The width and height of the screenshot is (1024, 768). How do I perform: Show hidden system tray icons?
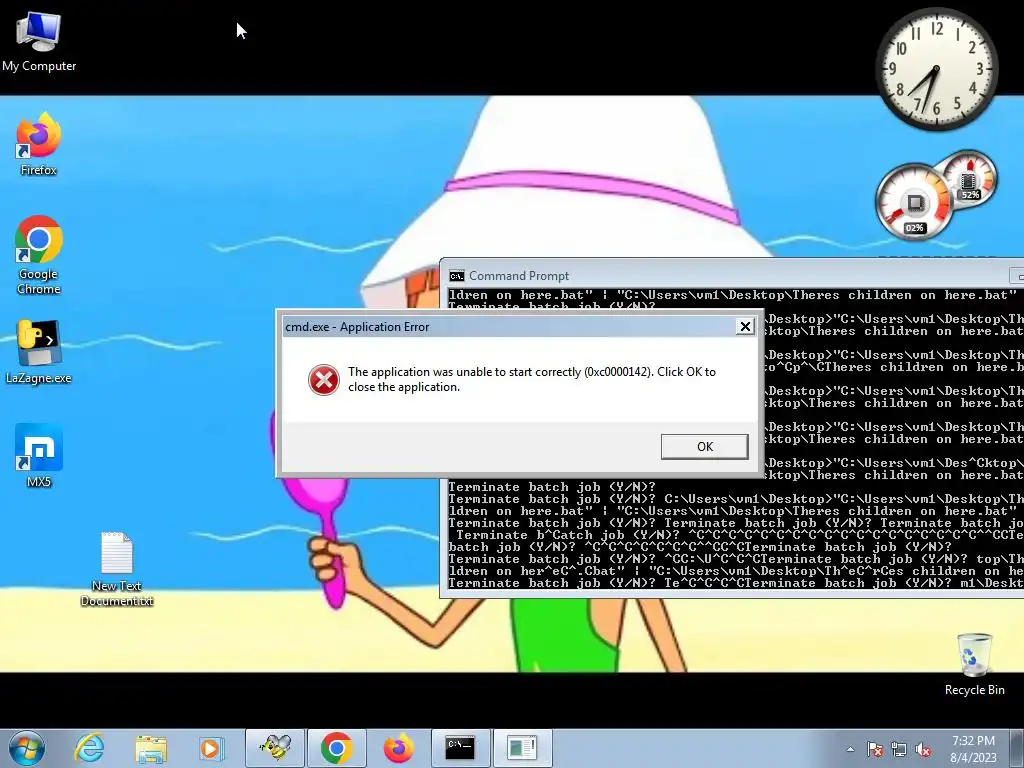pos(850,749)
